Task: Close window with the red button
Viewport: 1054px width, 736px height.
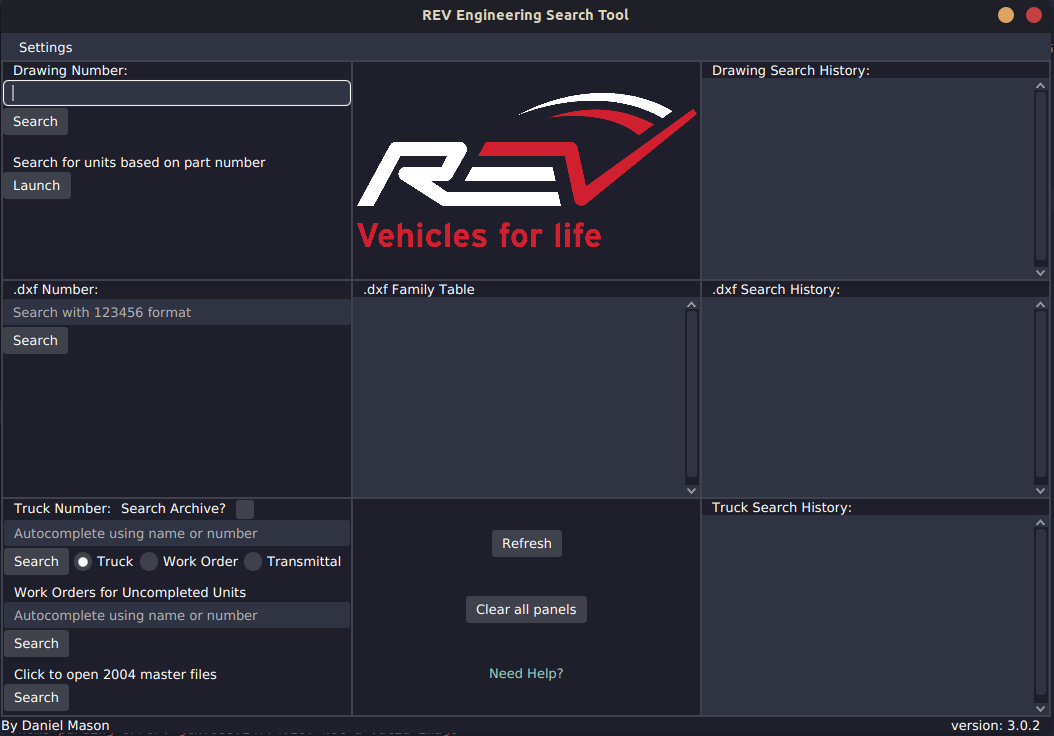Action: pyautogui.click(x=1034, y=15)
